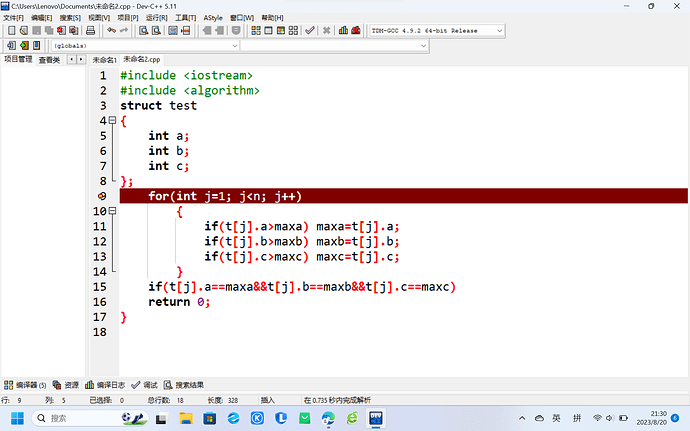Click the right tab-scroll arrow
Viewport: 690px width, 431px height.
81,59
